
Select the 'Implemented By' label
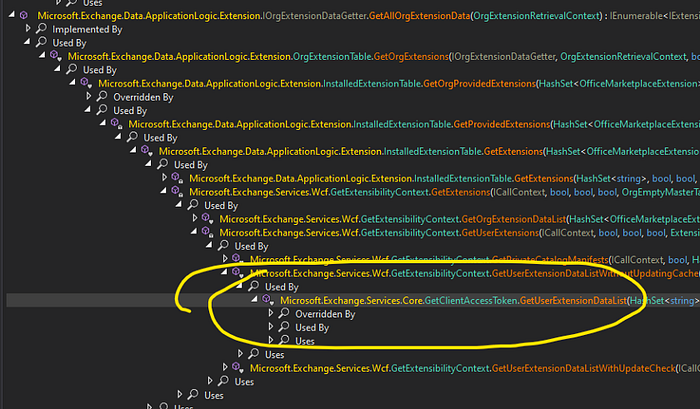click(x=87, y=29)
